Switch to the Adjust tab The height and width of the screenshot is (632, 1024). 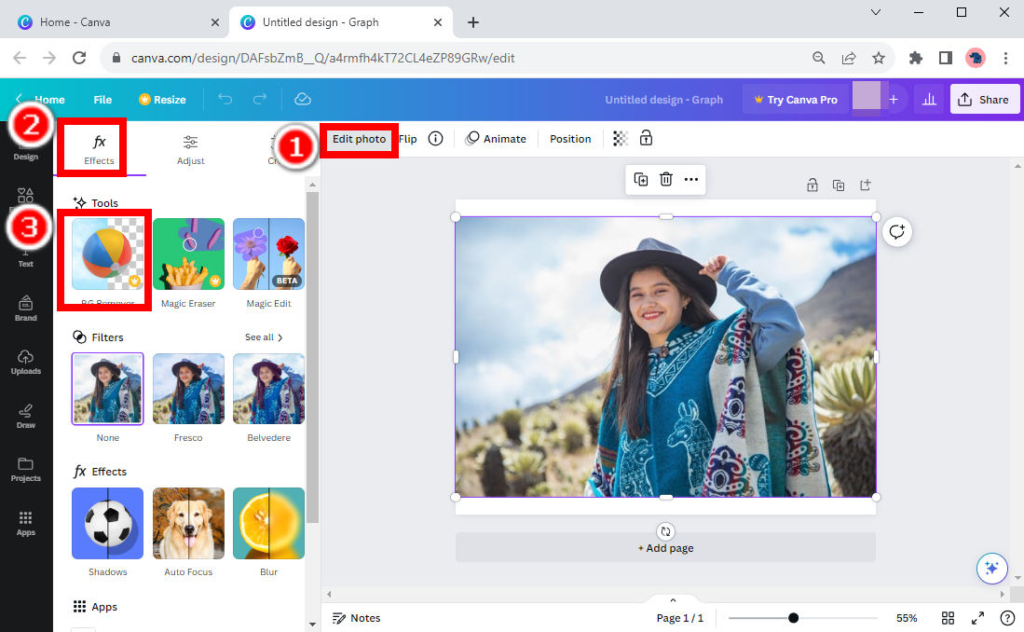pos(190,149)
